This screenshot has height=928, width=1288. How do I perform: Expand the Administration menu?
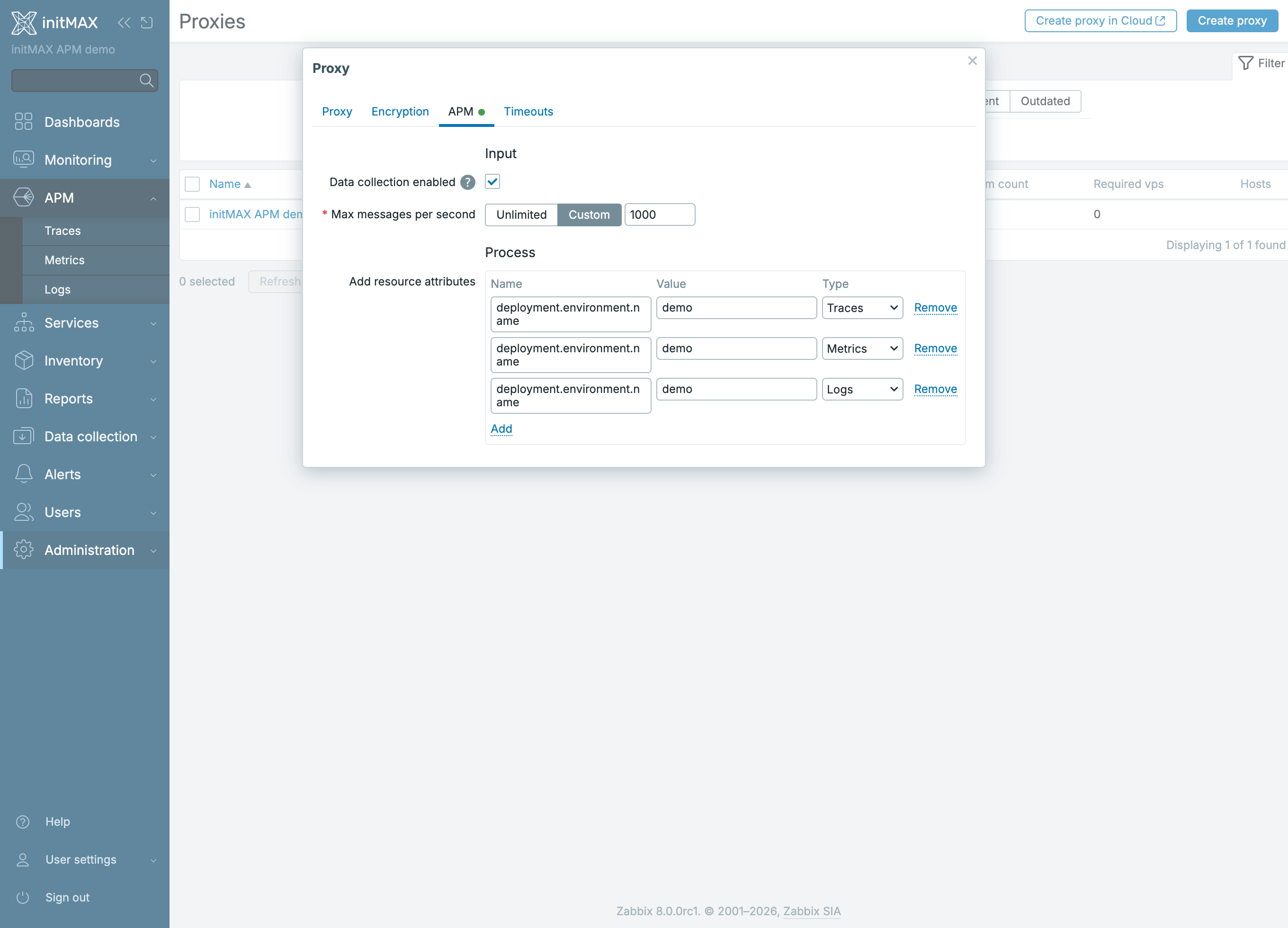(x=85, y=550)
